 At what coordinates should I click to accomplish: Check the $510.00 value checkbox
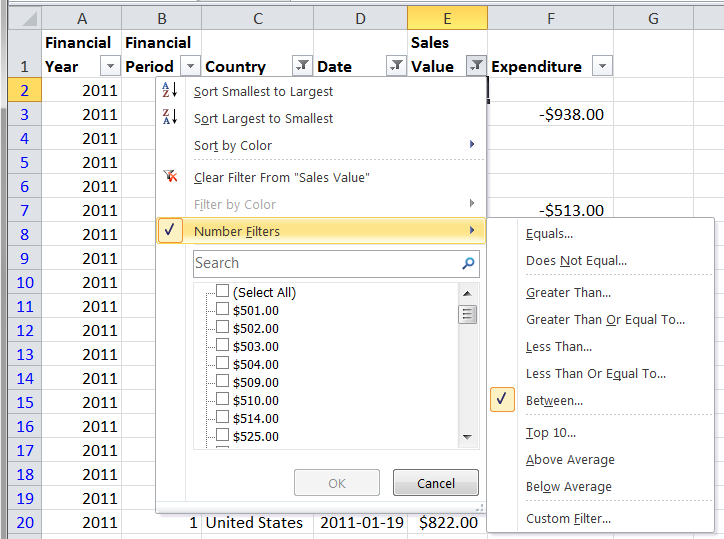coord(222,400)
